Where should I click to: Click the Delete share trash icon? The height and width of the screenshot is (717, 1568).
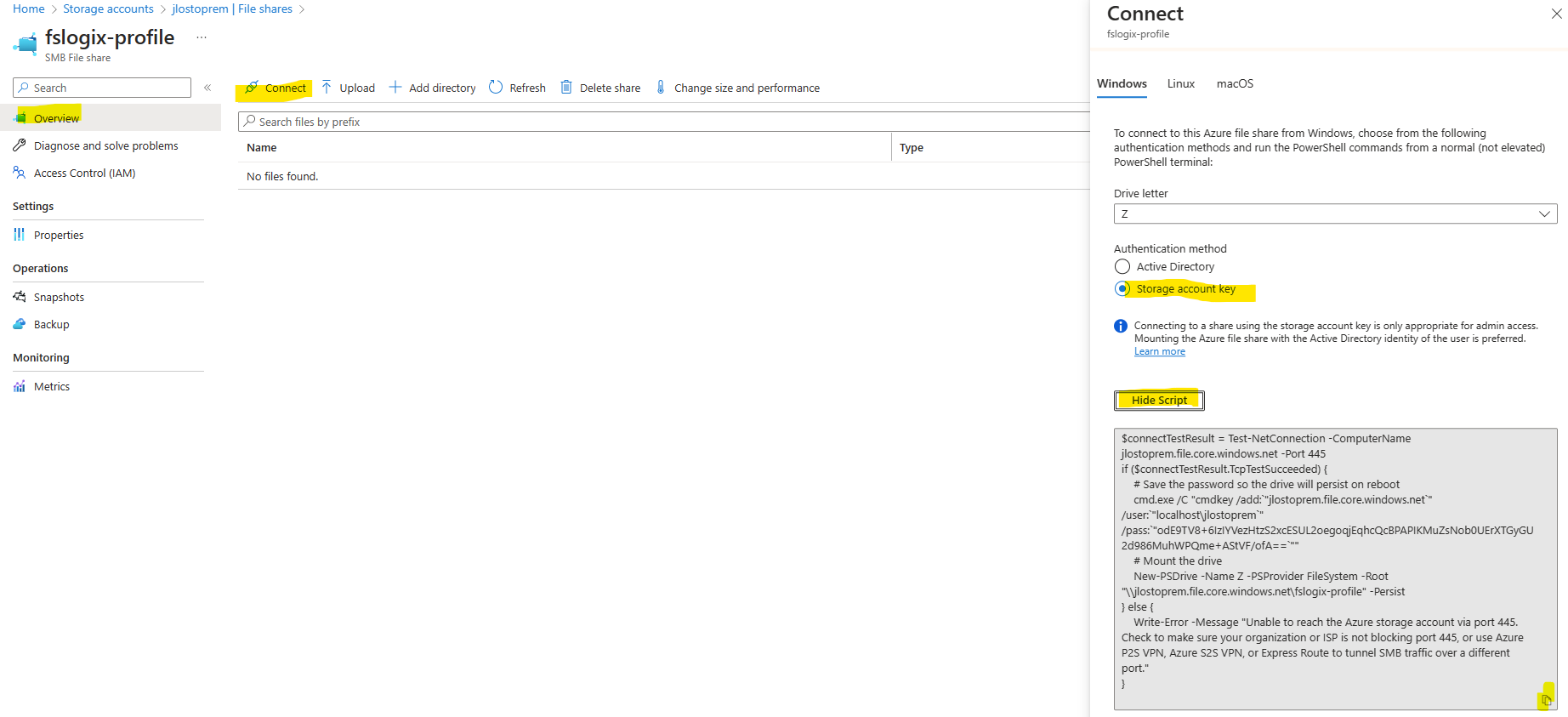pos(566,87)
